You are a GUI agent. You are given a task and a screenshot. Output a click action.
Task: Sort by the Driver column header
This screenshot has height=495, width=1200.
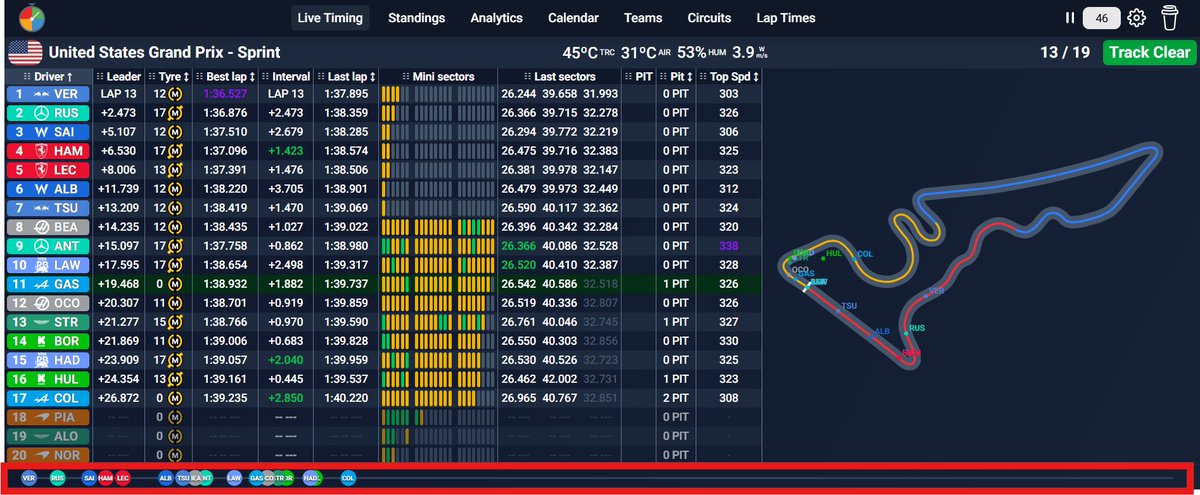tap(48, 76)
